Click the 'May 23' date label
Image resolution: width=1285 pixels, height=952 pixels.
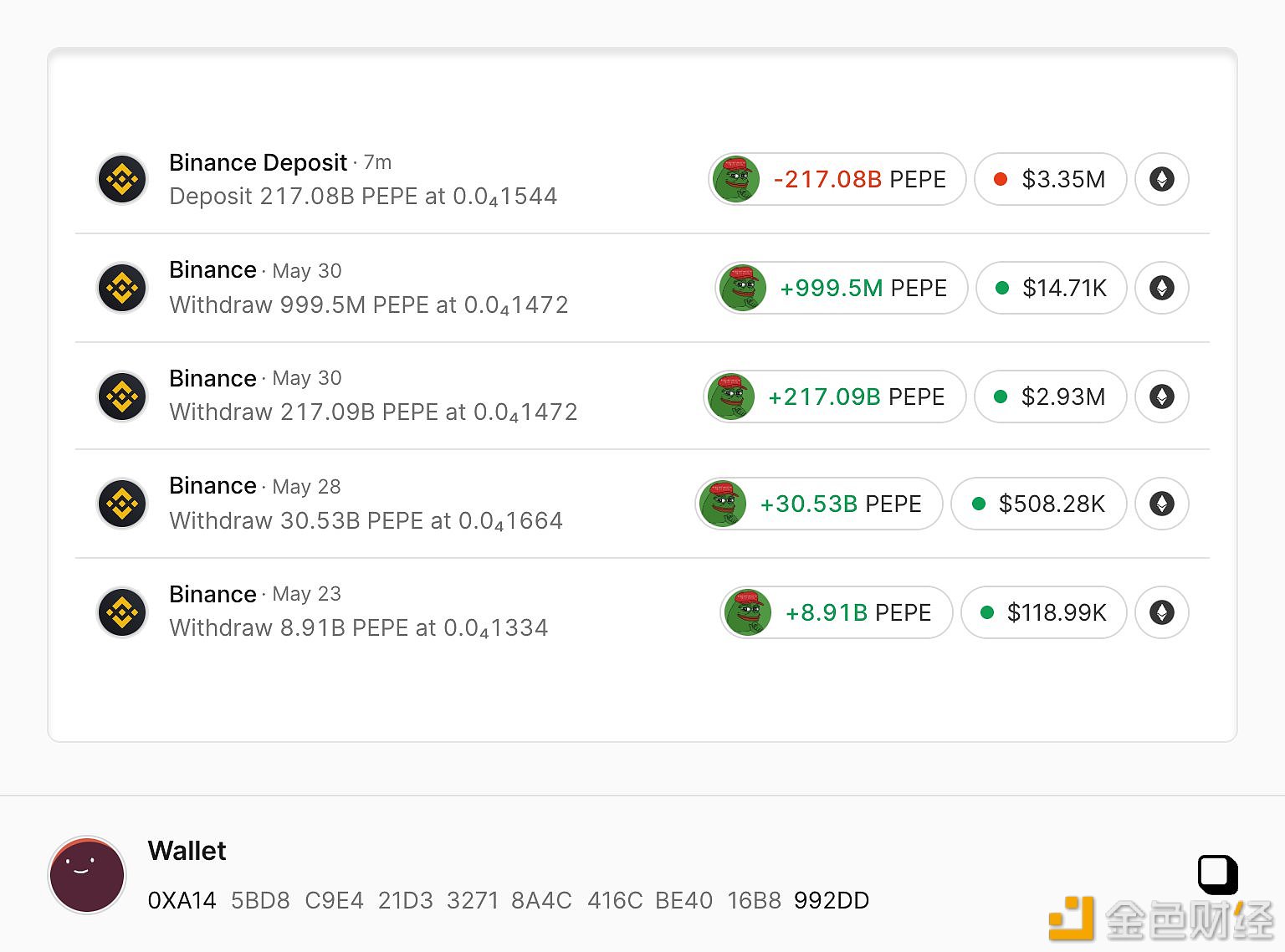pos(307,594)
